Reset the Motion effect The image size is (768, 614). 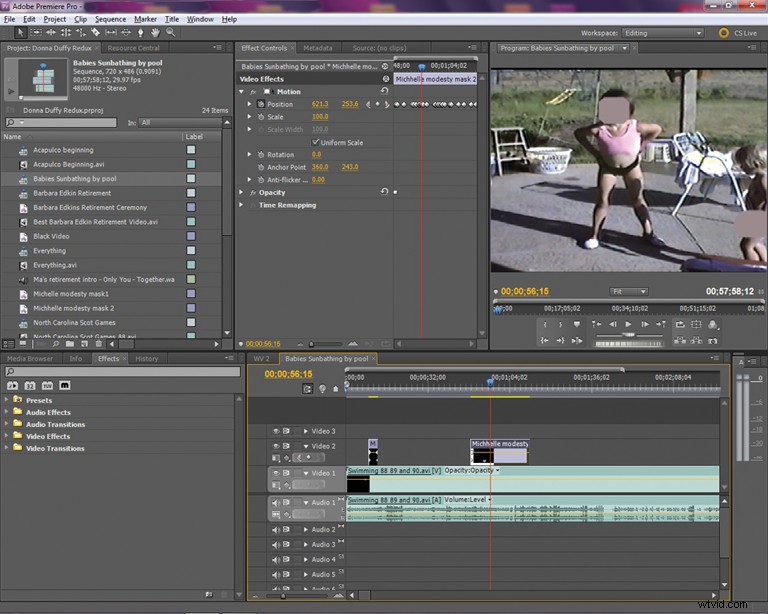384,91
